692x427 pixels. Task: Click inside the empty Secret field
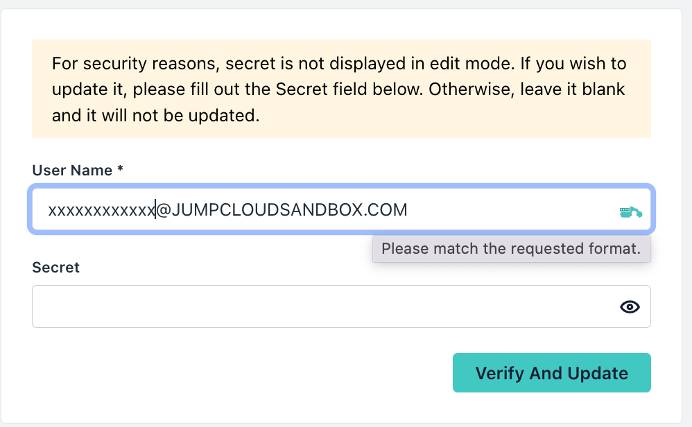point(320,307)
